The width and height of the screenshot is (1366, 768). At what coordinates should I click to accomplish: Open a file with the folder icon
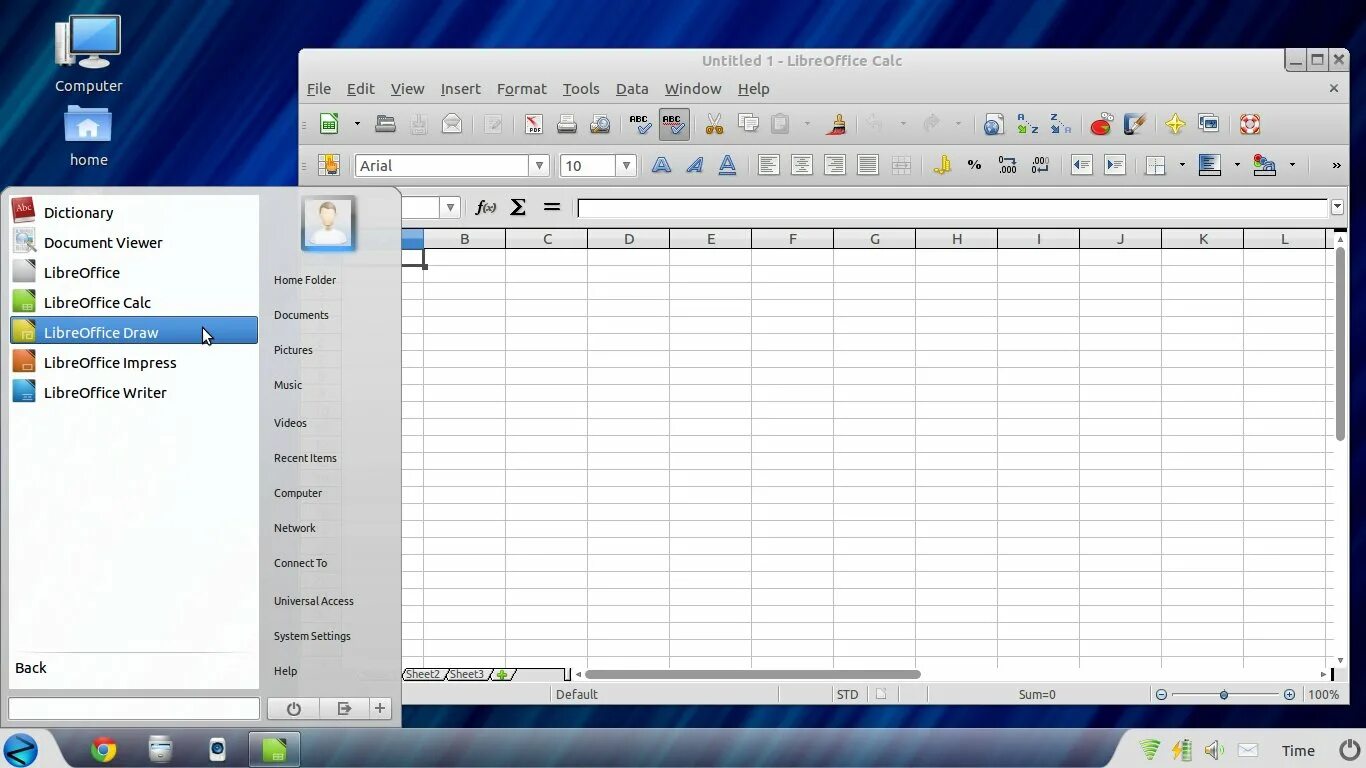[x=385, y=124]
